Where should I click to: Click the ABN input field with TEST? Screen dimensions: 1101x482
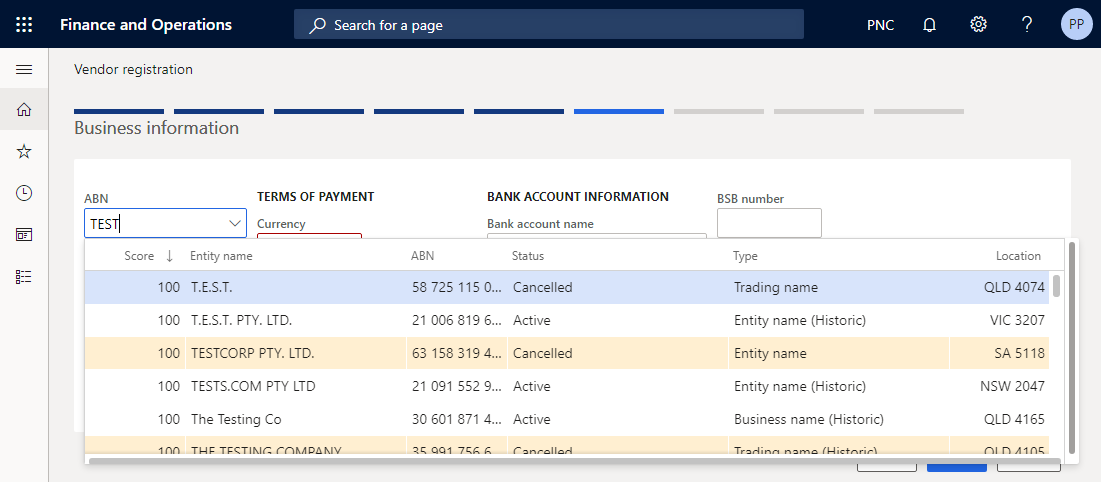pos(166,223)
